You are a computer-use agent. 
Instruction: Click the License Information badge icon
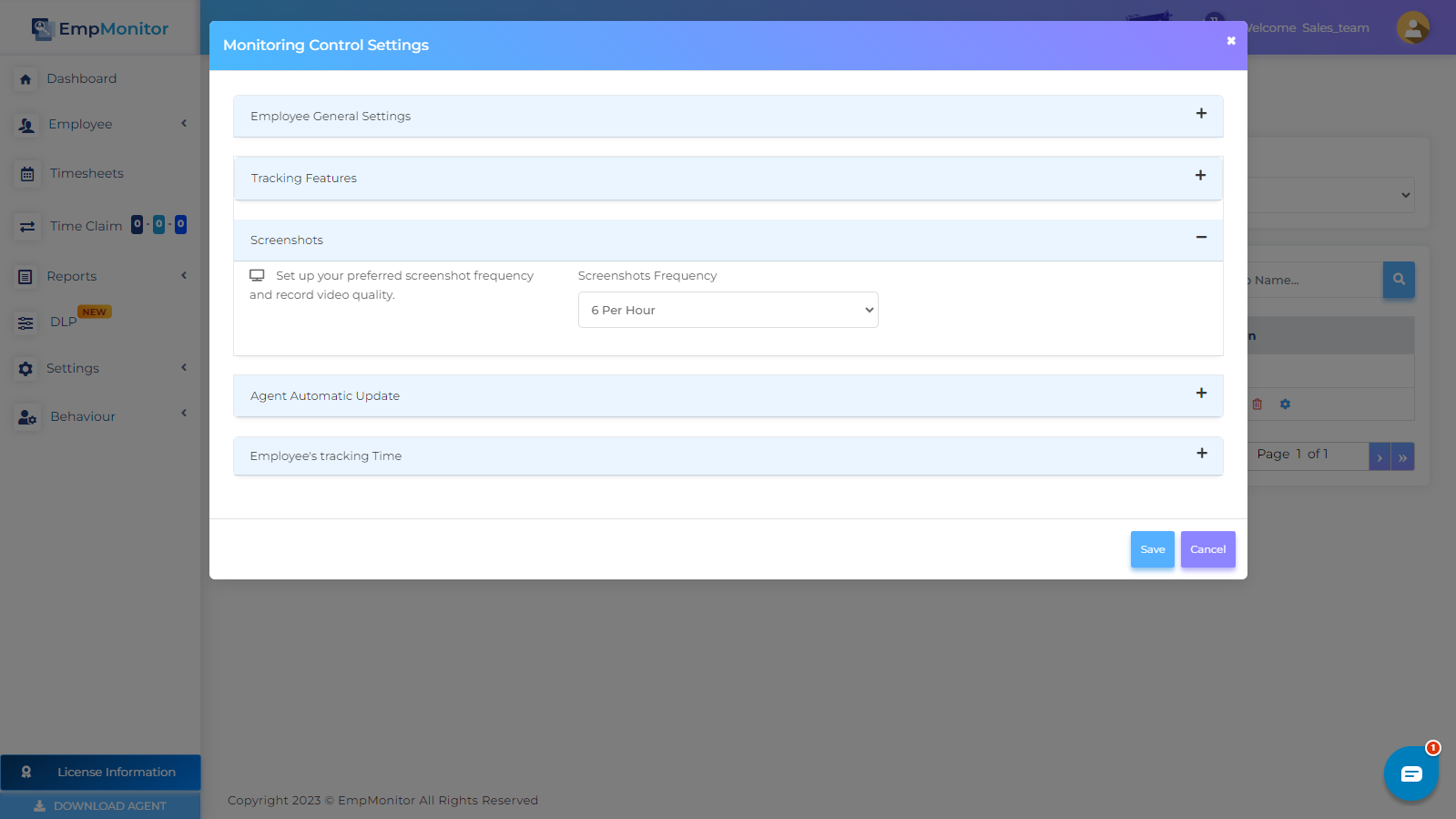point(26,772)
